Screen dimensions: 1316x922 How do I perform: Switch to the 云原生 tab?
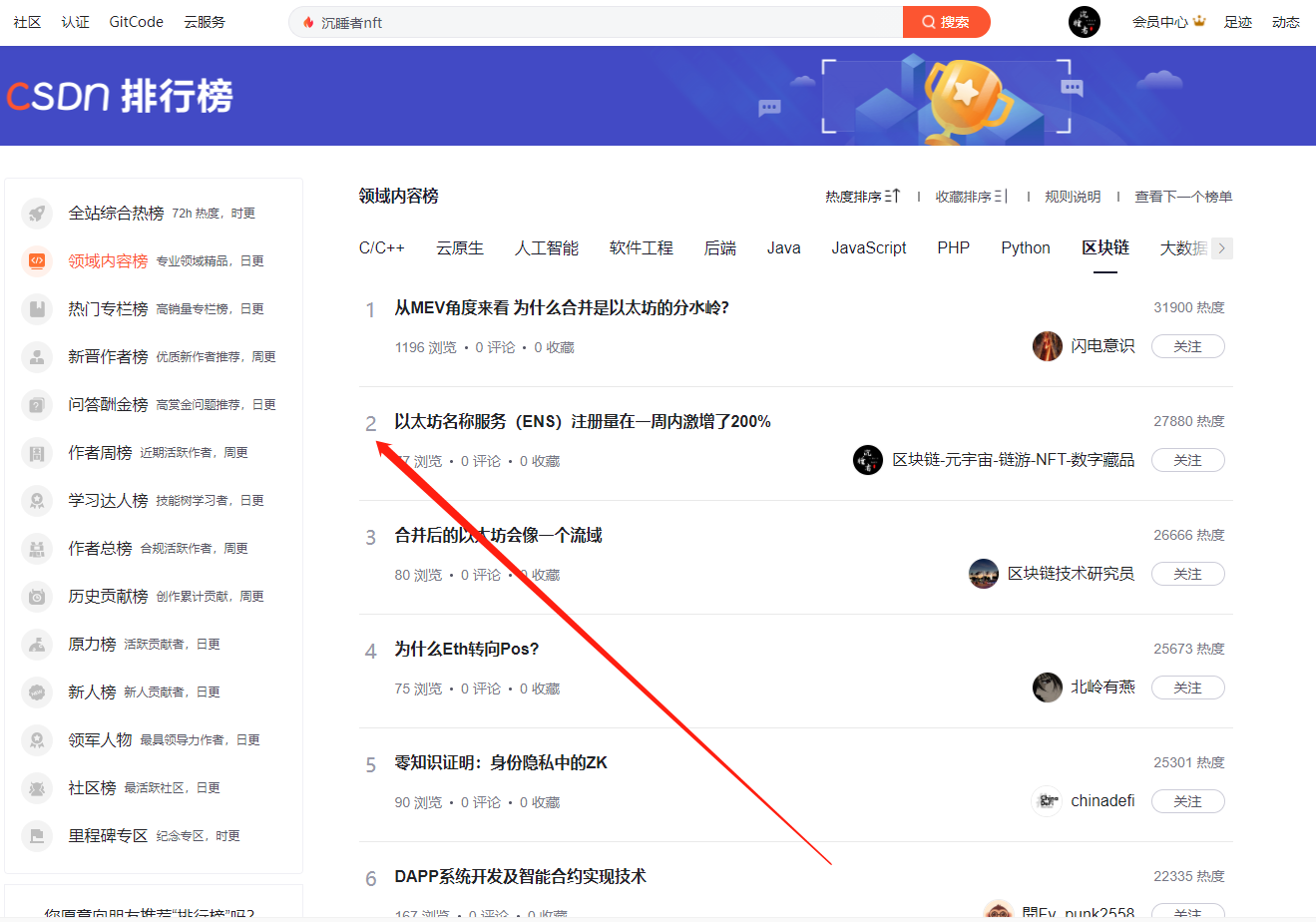pos(460,248)
